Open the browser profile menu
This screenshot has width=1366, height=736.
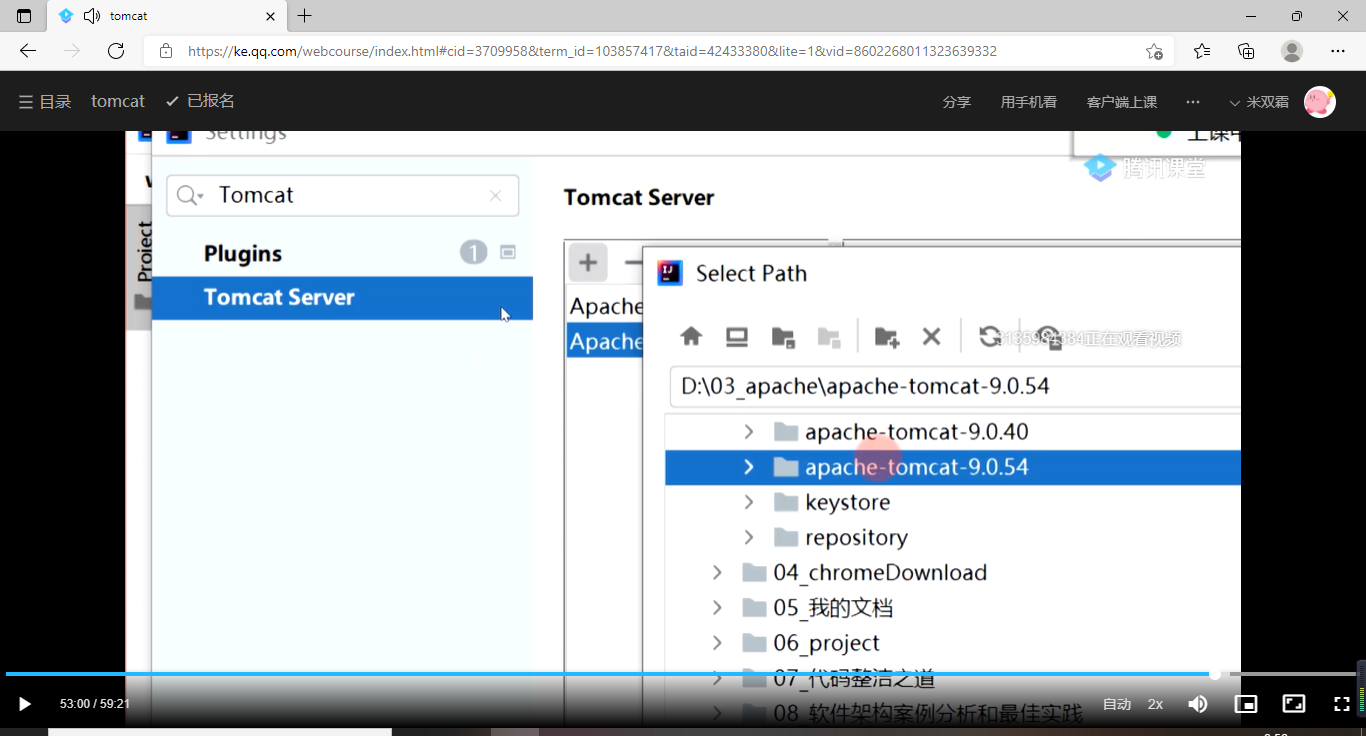1292,51
